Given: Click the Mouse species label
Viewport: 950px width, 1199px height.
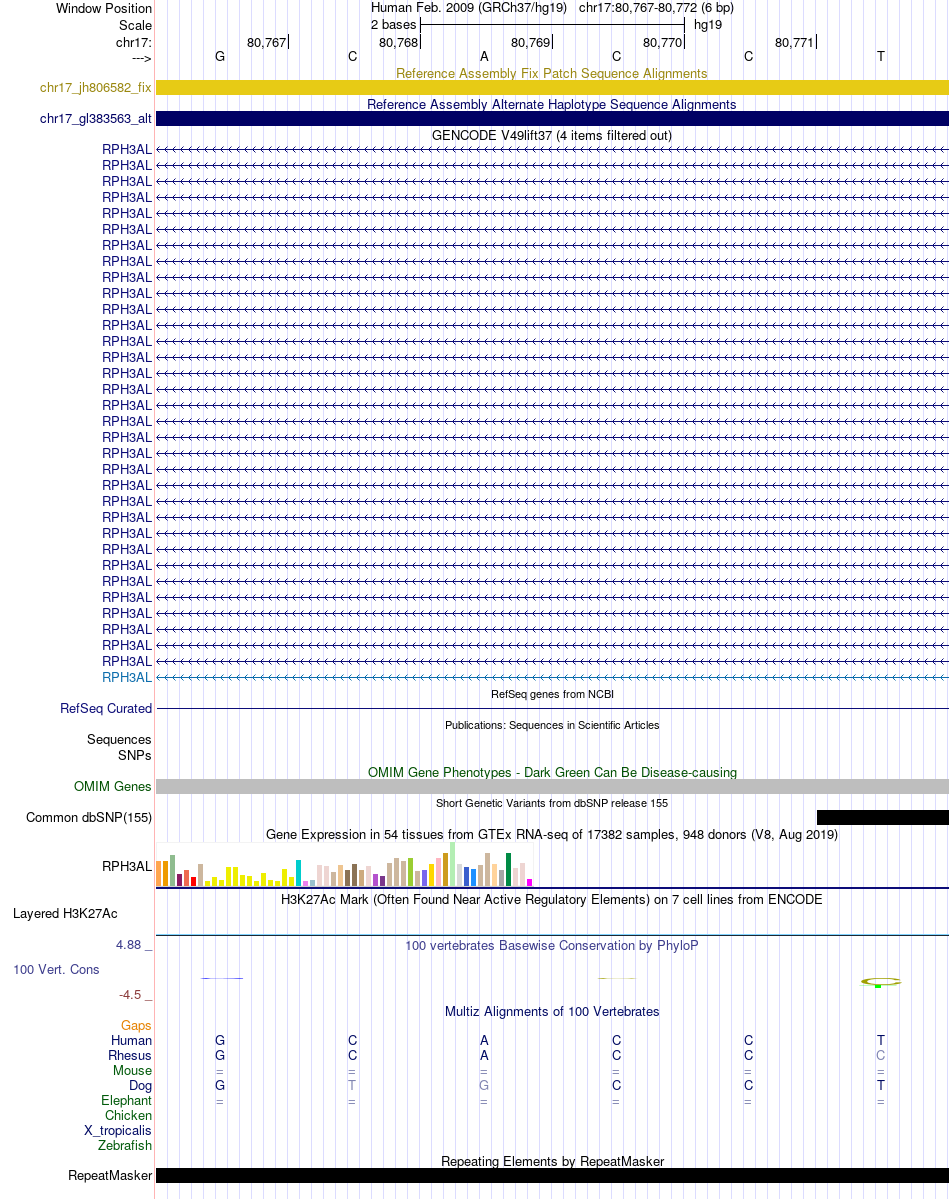Looking at the screenshot, I should point(132,1071).
